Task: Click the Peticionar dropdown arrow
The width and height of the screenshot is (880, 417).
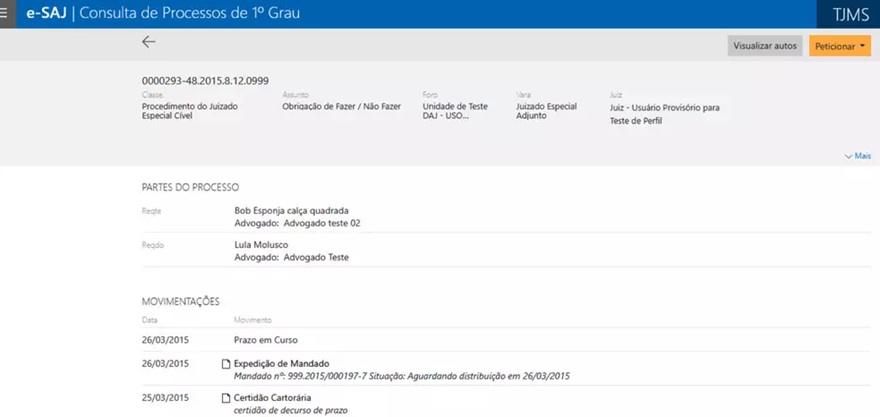Action: pos(862,47)
